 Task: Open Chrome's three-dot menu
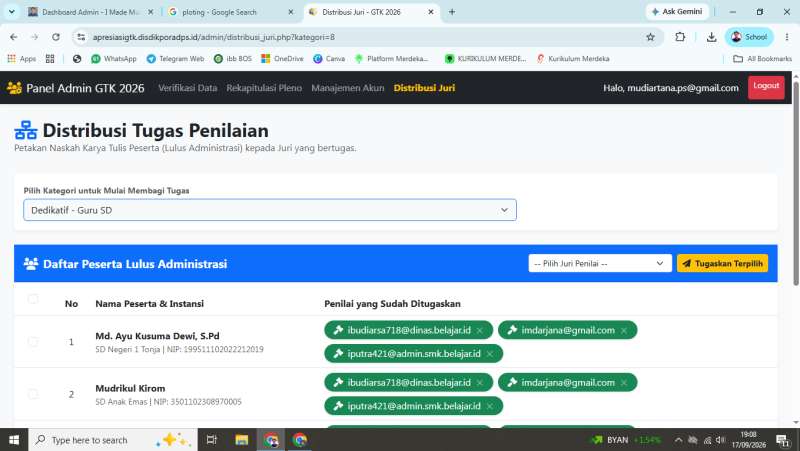pyautogui.click(x=787, y=37)
